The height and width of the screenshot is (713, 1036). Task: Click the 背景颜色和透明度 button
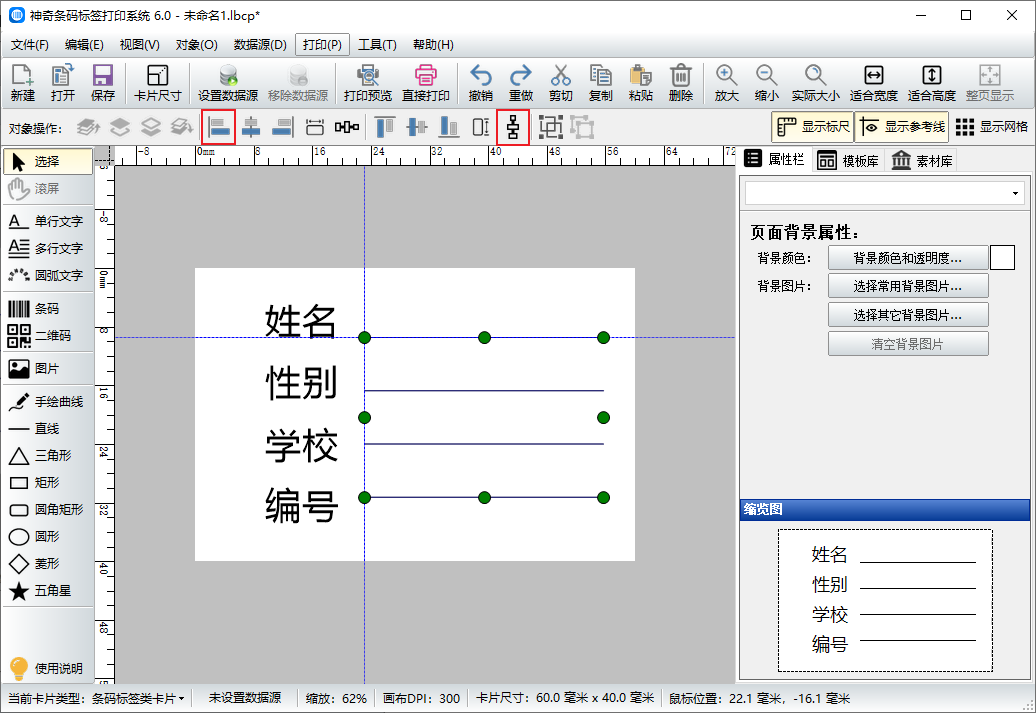coord(907,258)
